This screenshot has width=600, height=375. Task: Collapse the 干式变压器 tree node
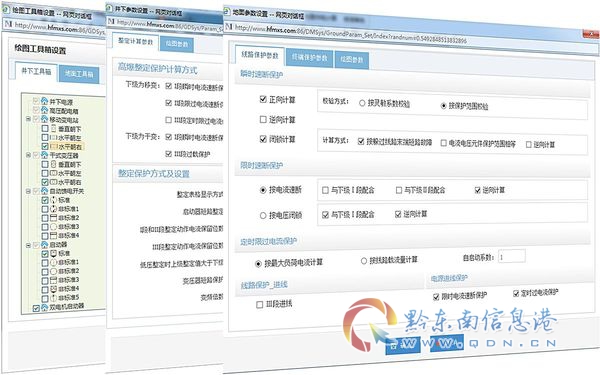tap(28, 155)
